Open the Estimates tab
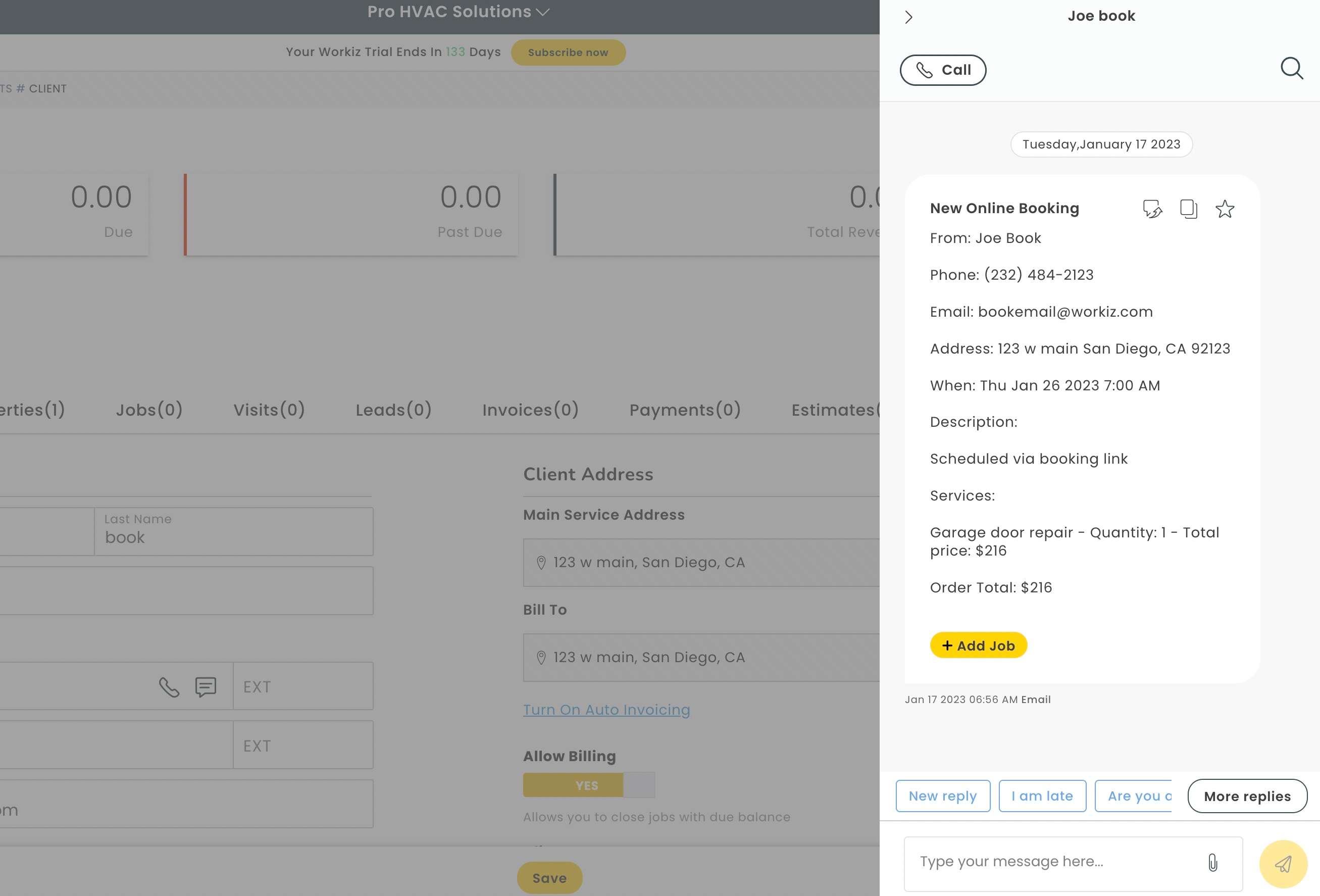 pos(835,410)
